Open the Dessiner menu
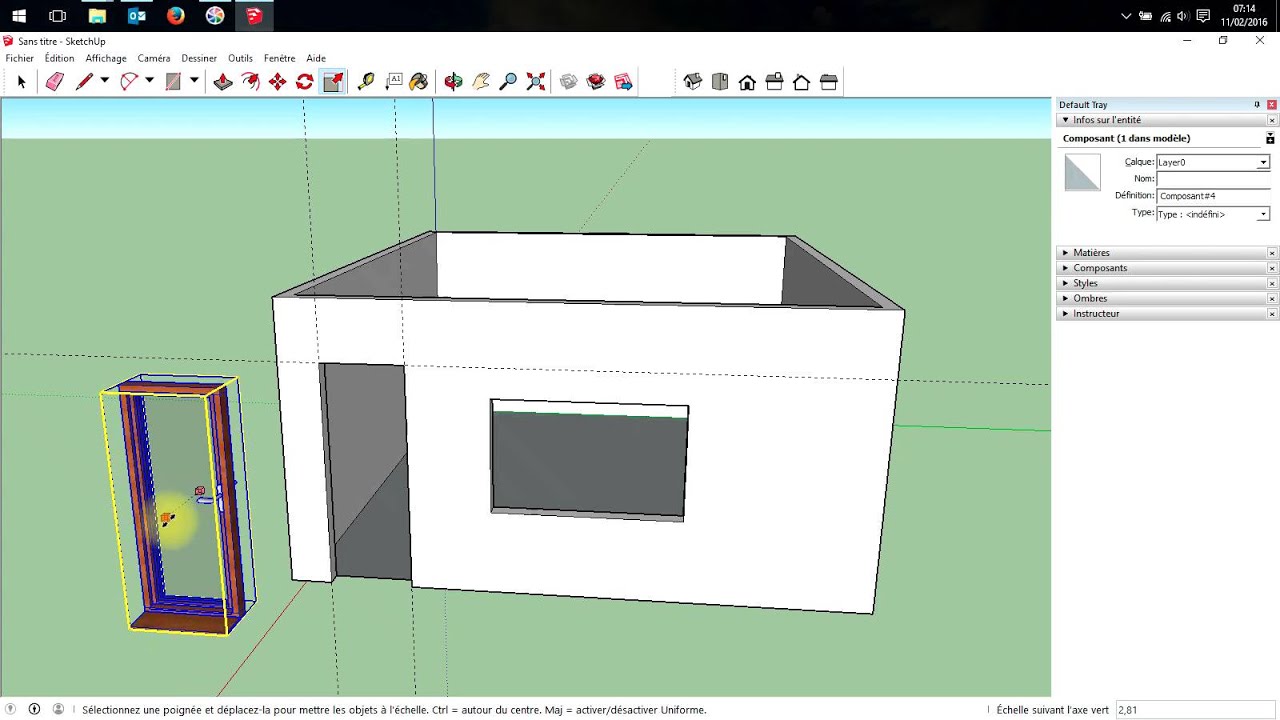Viewport: 1280px width, 720px height. point(199,58)
